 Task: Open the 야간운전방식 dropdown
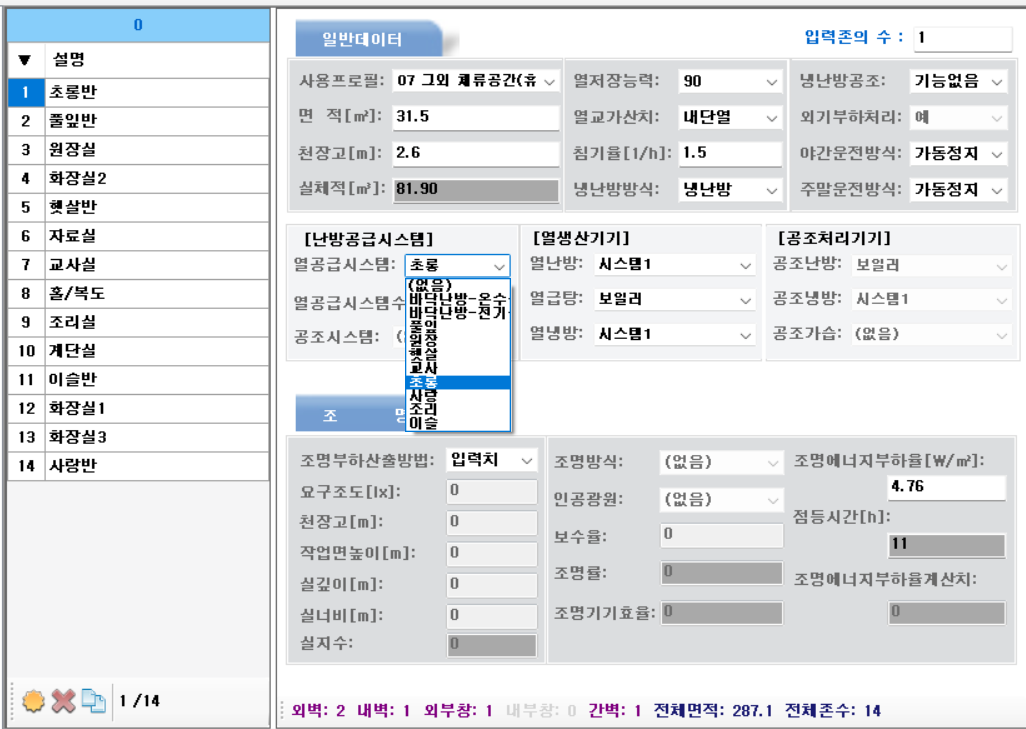pyautogui.click(x=957, y=153)
